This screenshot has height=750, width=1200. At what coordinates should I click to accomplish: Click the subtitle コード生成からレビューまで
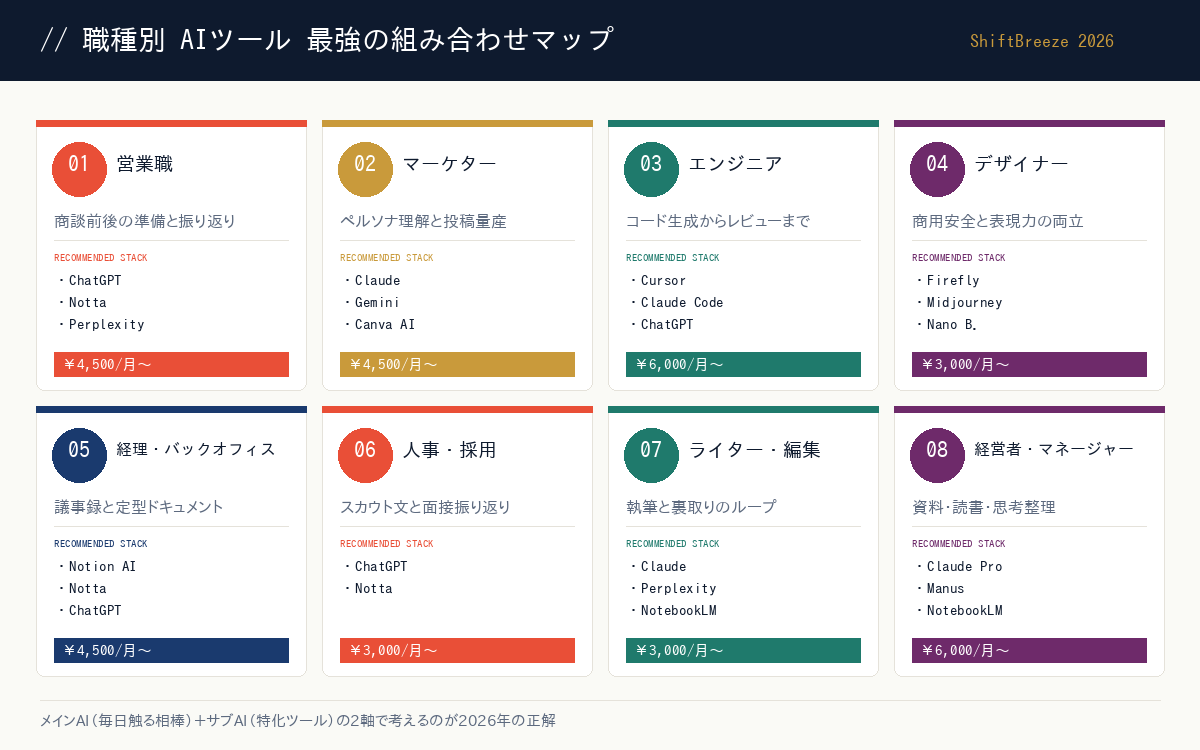[718, 221]
